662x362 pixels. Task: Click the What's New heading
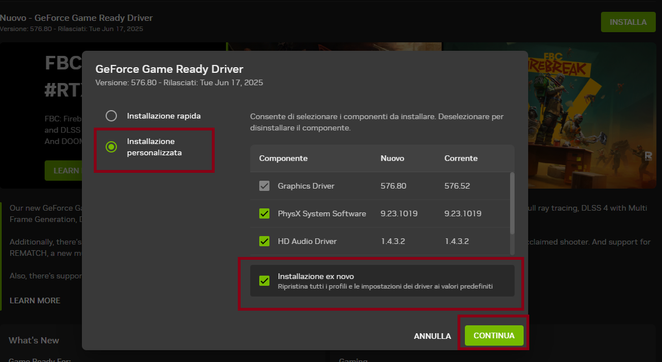pyautogui.click(x=34, y=340)
